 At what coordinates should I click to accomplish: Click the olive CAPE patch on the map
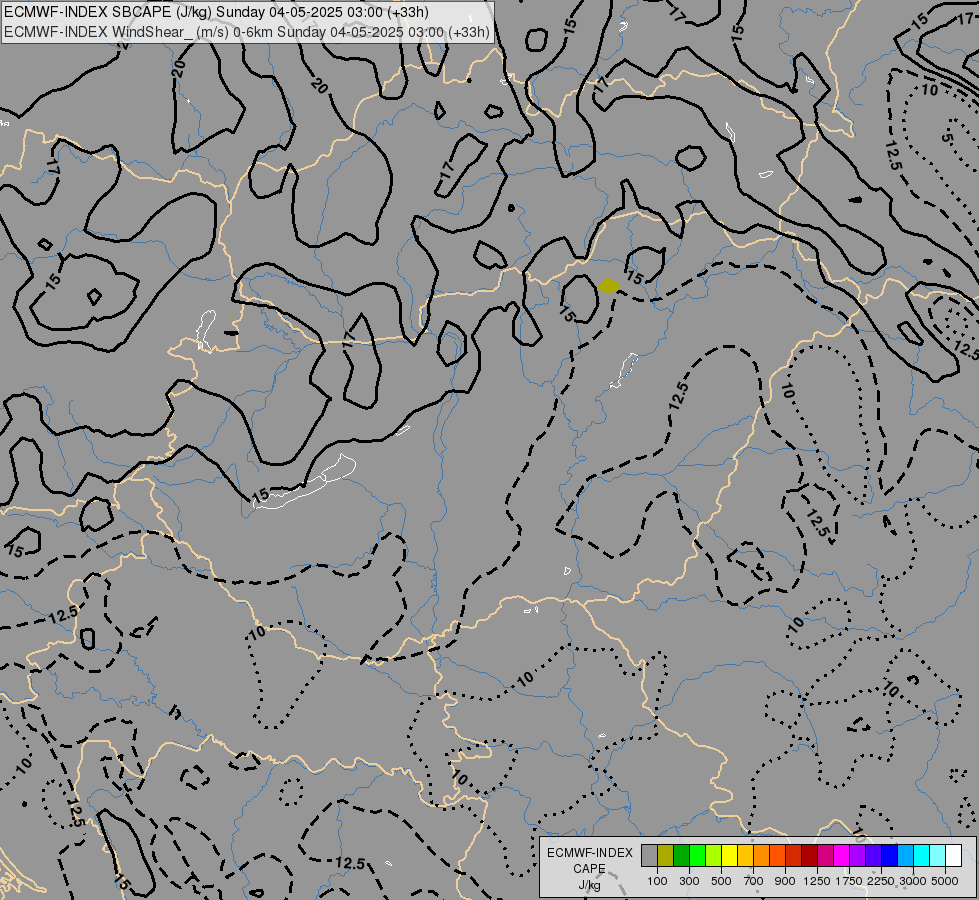609,286
